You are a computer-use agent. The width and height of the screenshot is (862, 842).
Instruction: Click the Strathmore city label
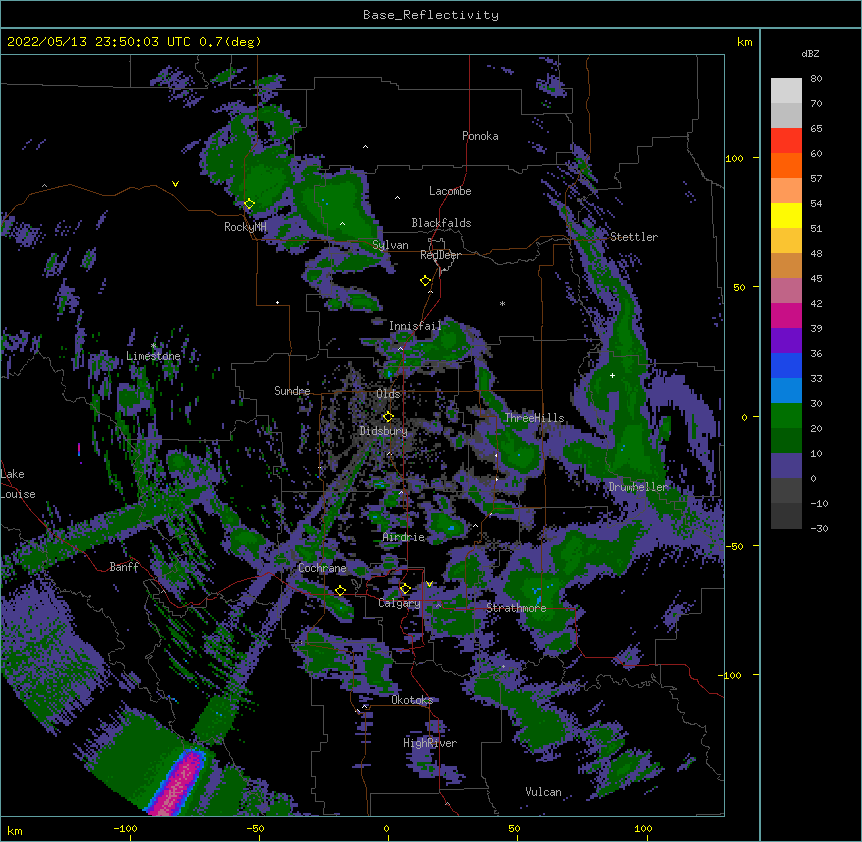point(516,608)
